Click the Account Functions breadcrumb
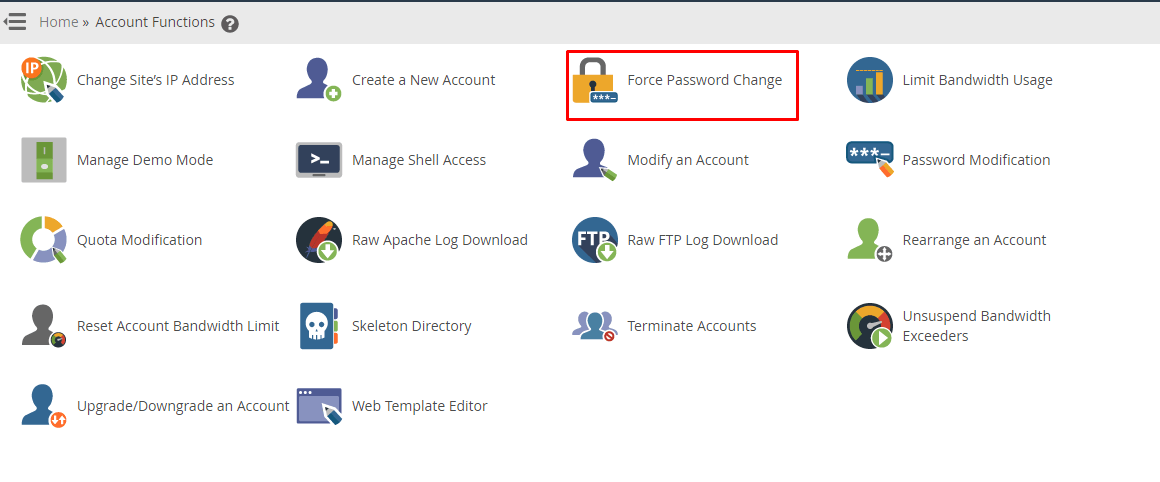 coord(155,22)
